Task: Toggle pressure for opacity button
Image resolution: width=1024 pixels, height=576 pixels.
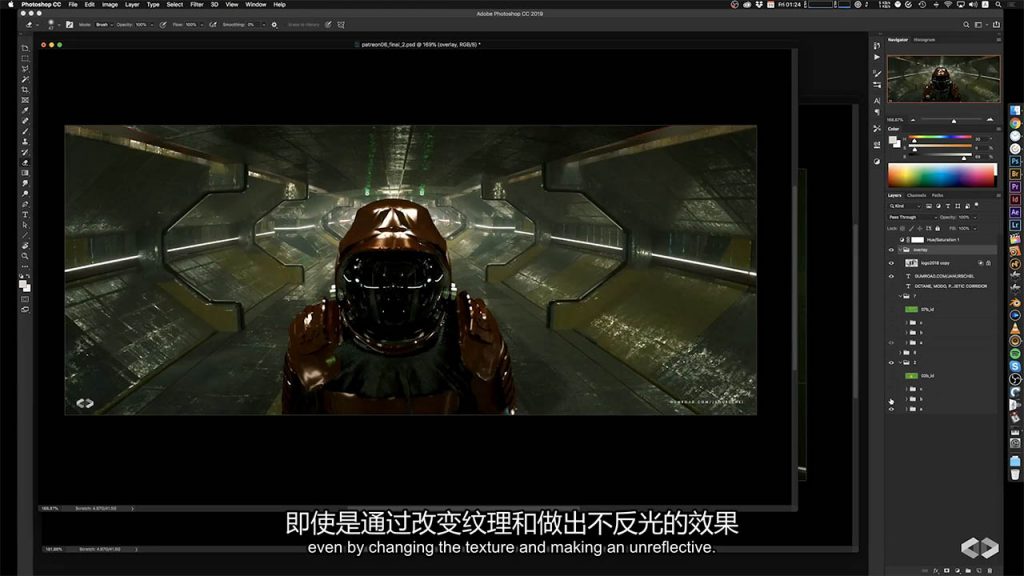Action: pyautogui.click(x=163, y=25)
